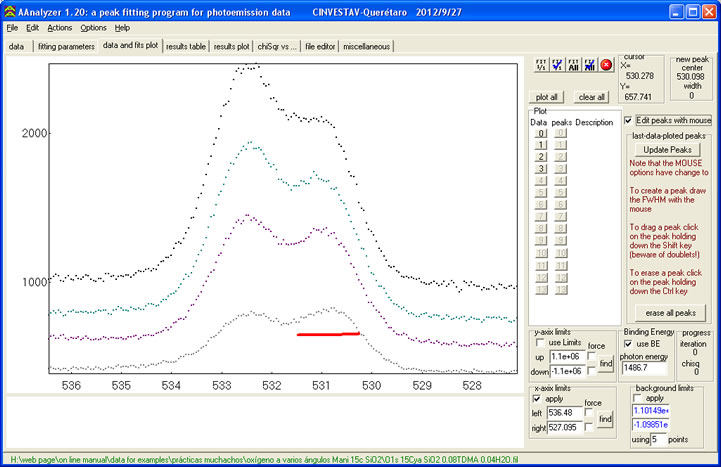This screenshot has height=467, width=721.
Task: Switch to the fitting parameters tab
Action: click(65, 46)
